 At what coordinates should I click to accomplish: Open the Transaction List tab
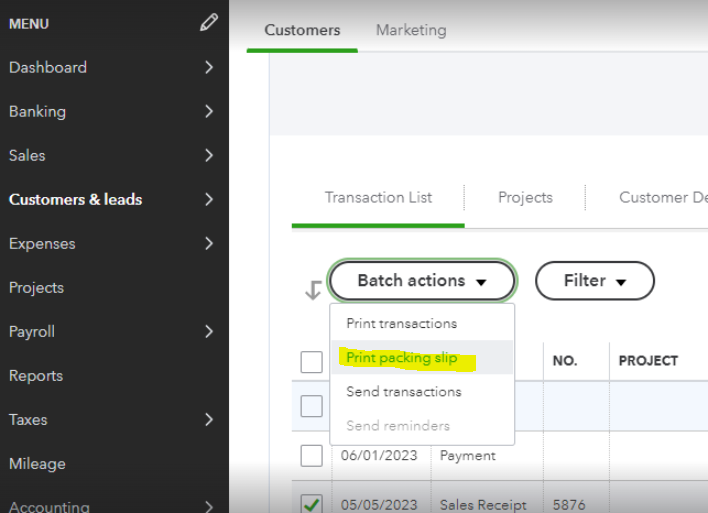point(378,198)
